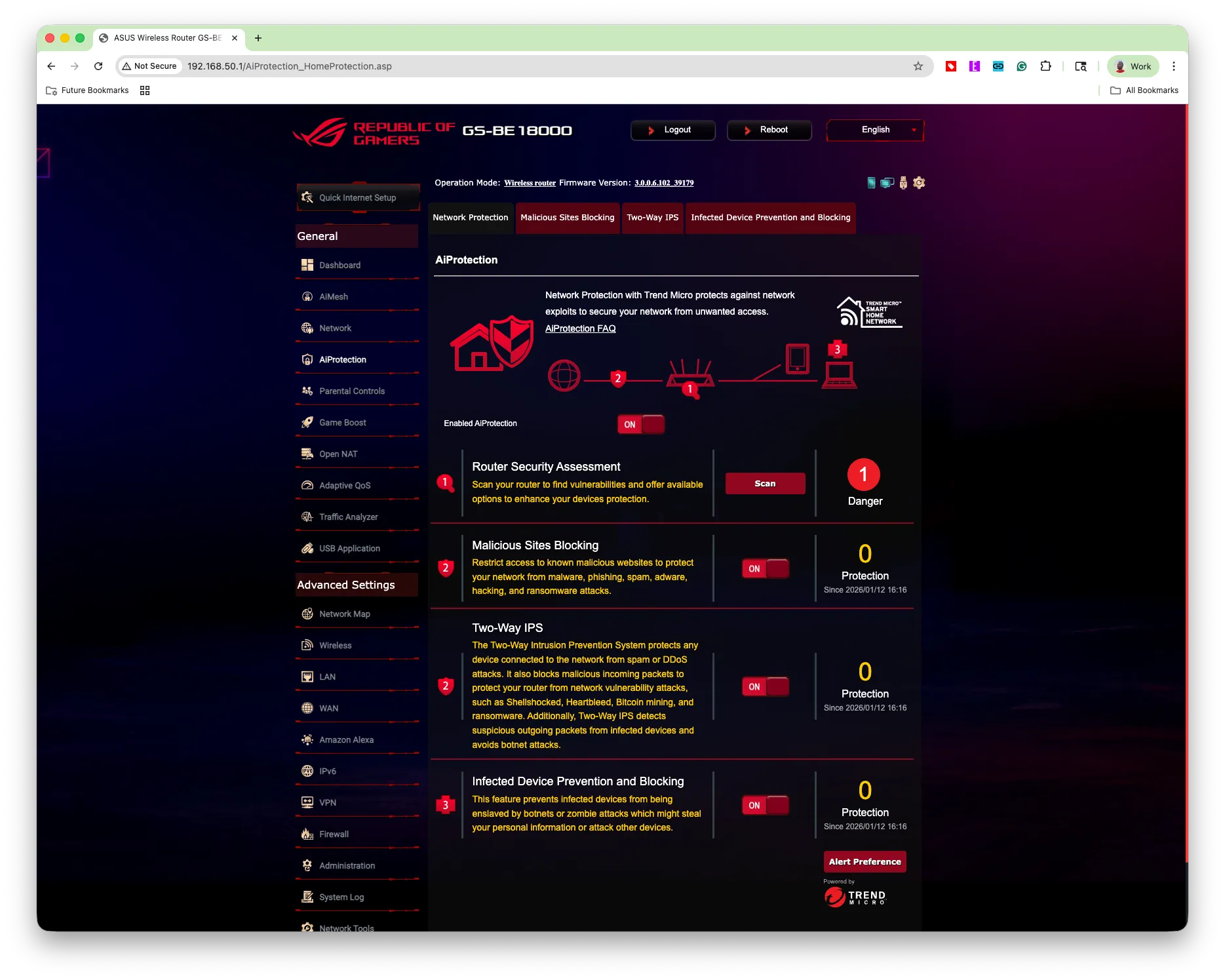
Task: Open the Administration sidebar icon
Action: click(307, 865)
